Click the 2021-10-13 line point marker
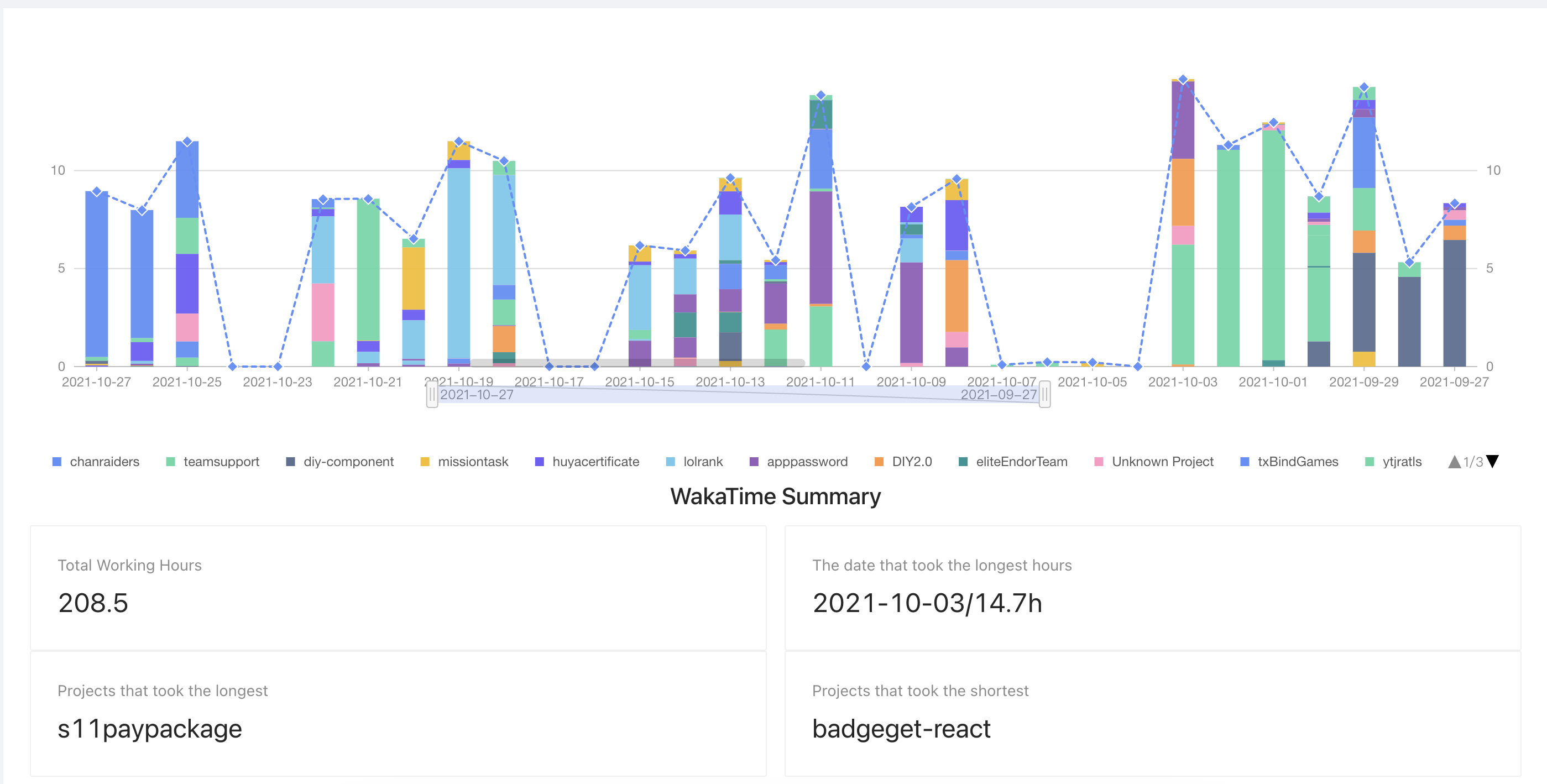Viewport: 1547px width, 784px height. pyautogui.click(x=730, y=179)
